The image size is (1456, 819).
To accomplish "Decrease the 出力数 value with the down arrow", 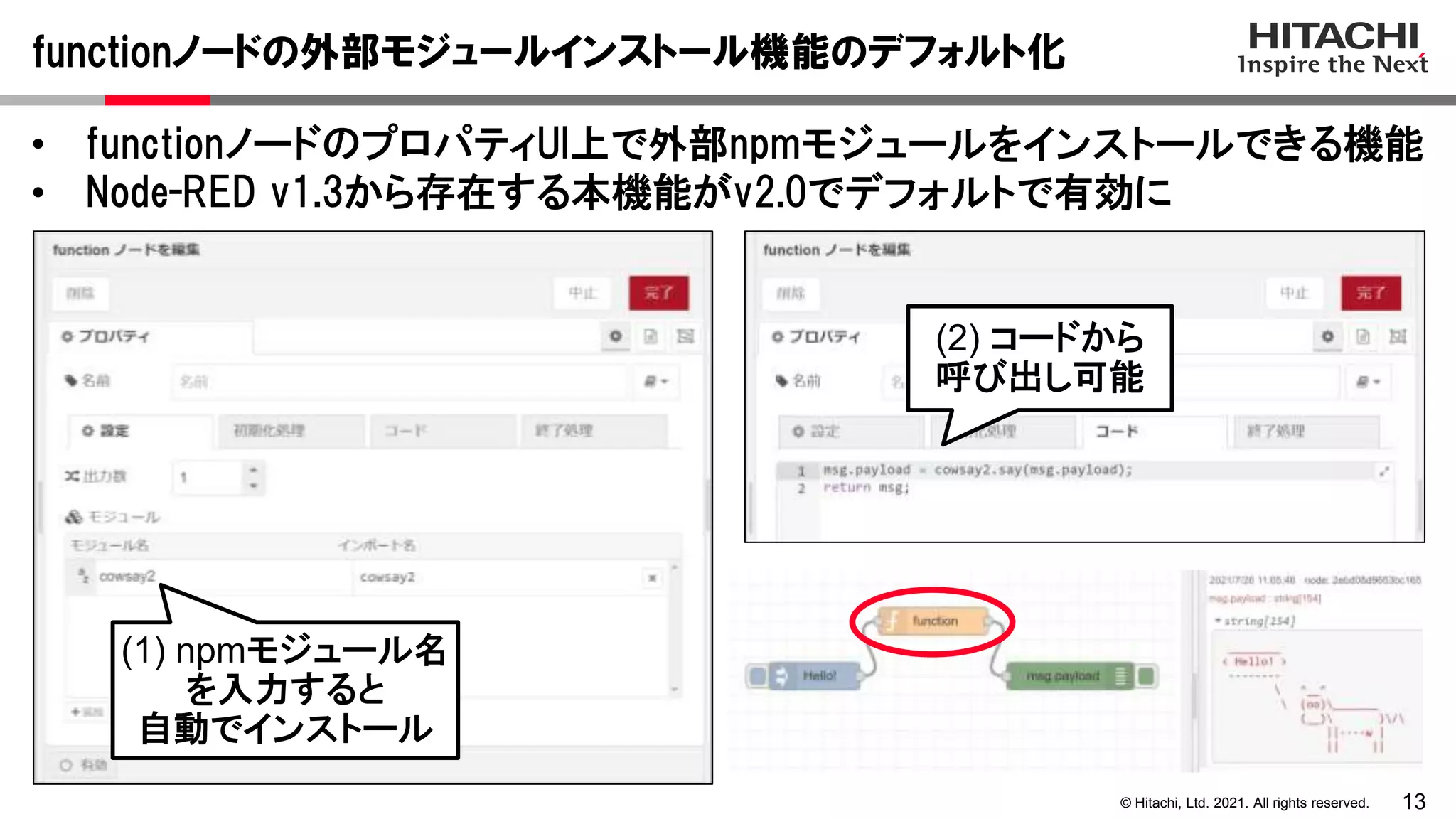I will (x=253, y=486).
